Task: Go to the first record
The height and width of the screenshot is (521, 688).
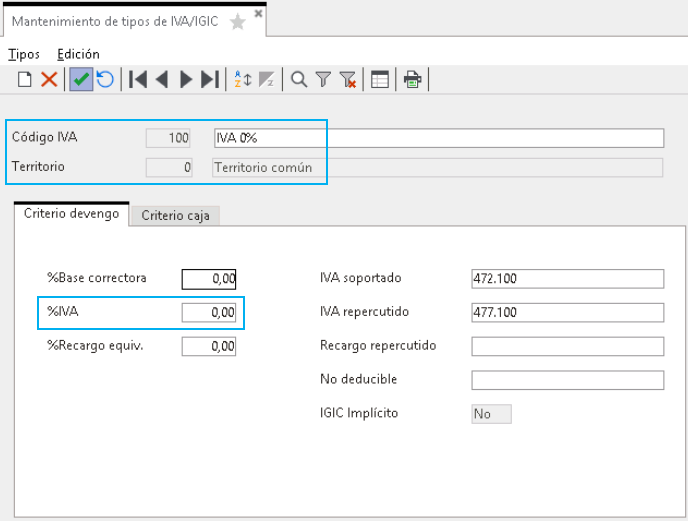Action: point(138,79)
